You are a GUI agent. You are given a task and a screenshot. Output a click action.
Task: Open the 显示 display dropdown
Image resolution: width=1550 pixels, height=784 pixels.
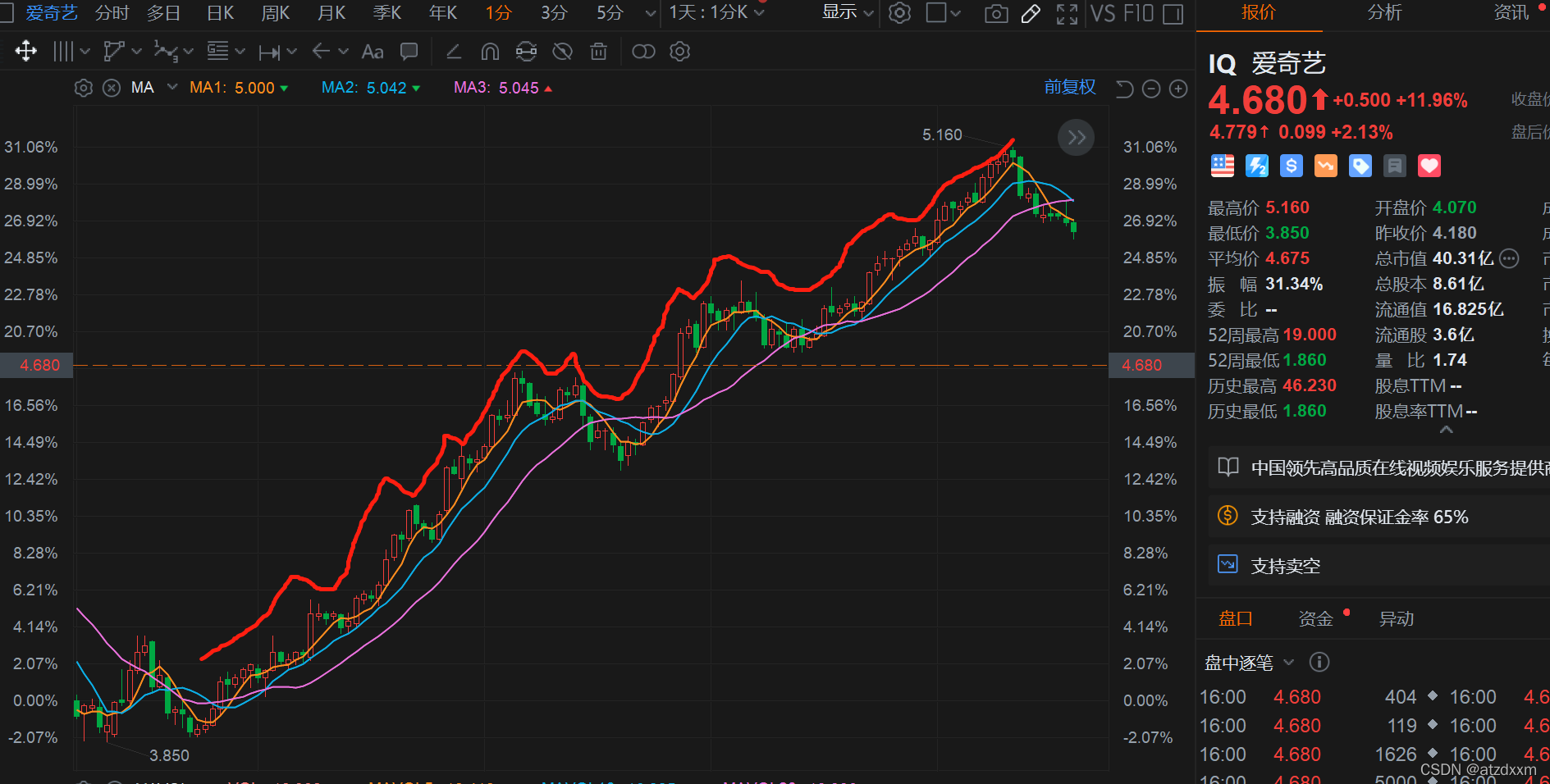tap(848, 12)
